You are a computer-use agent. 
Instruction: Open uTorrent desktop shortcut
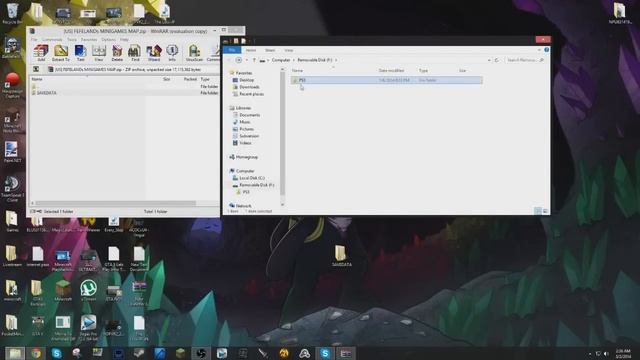point(88,291)
